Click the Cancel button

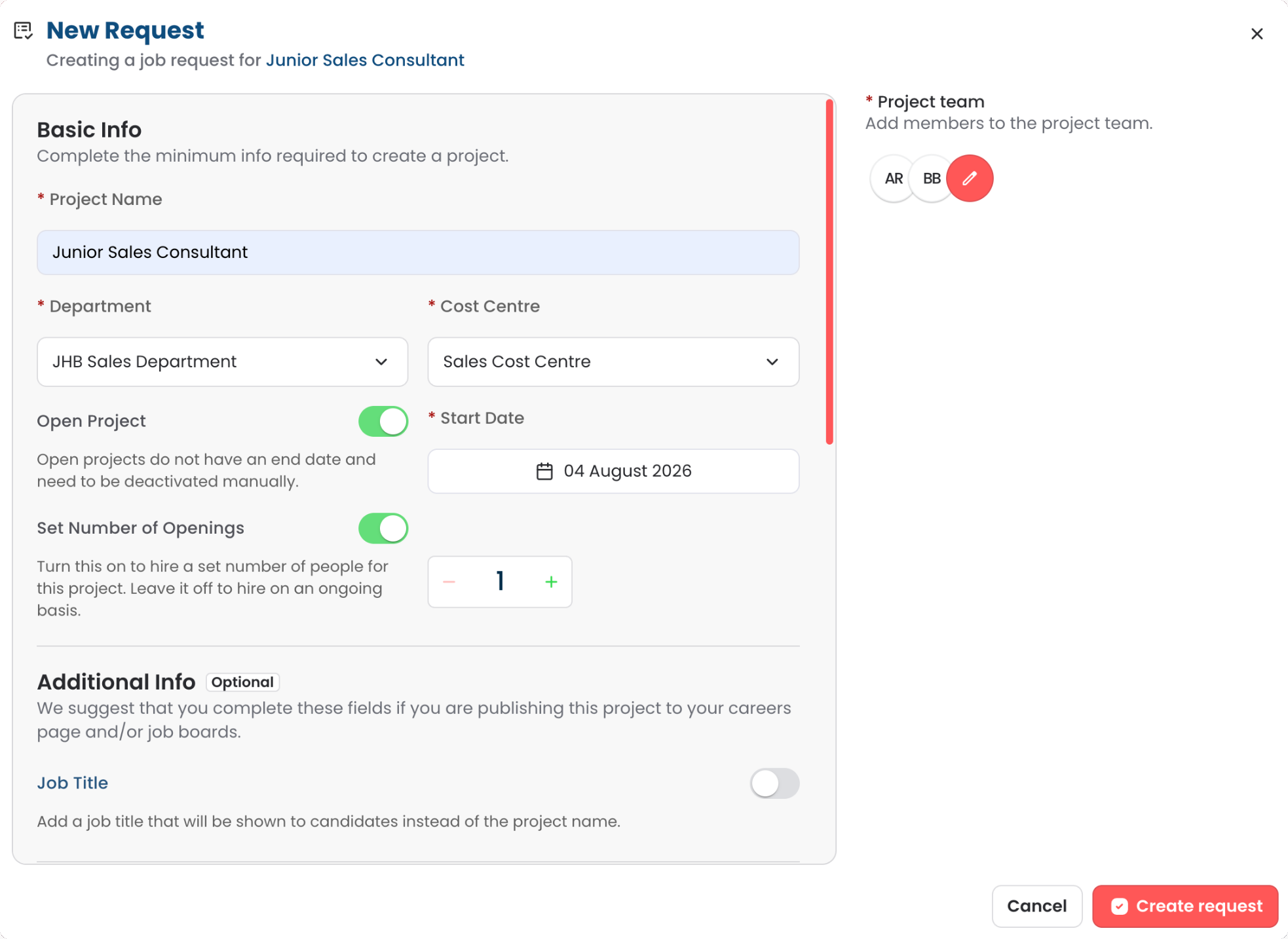point(1036,906)
